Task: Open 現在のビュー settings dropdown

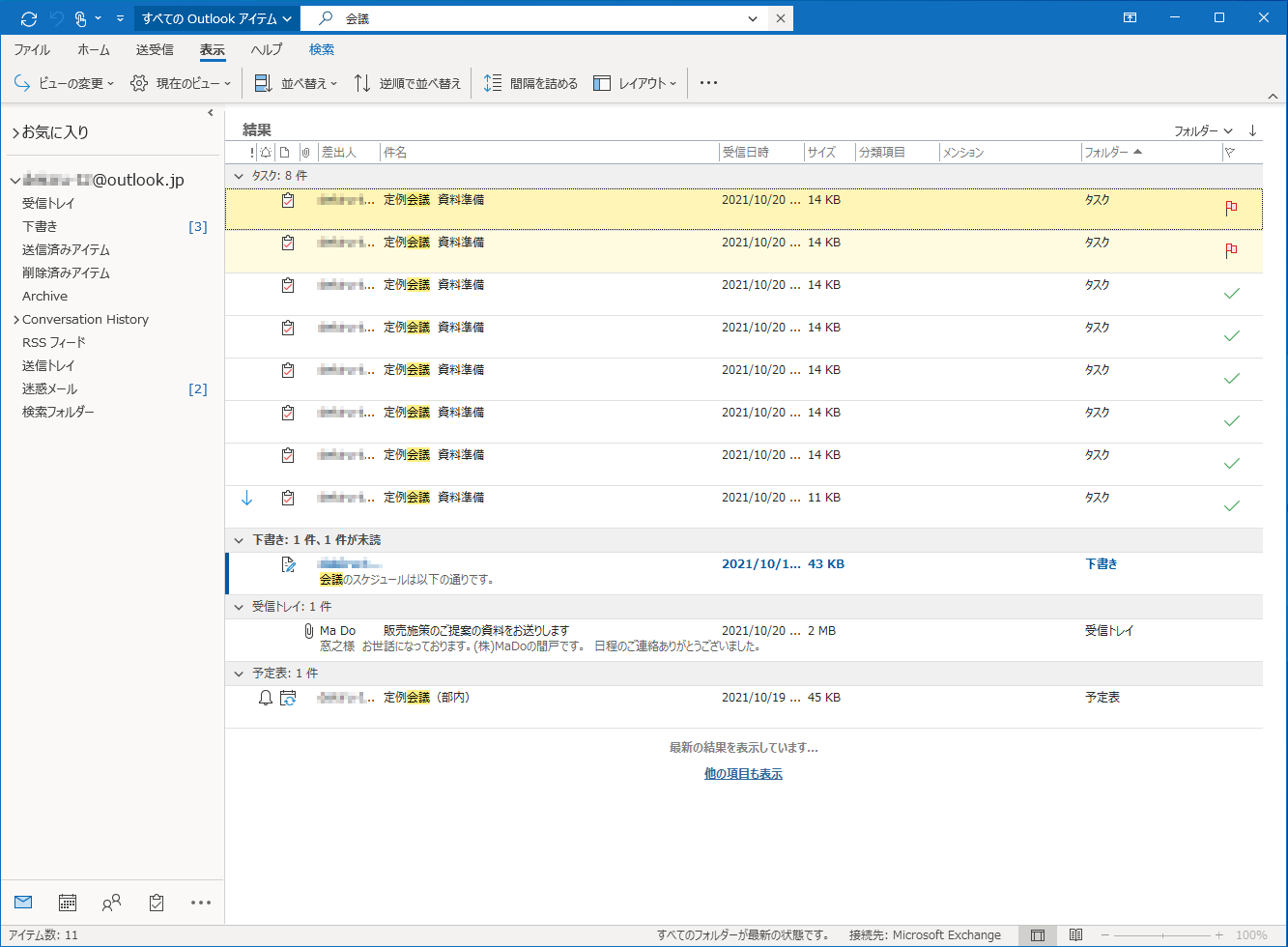Action: (181, 84)
